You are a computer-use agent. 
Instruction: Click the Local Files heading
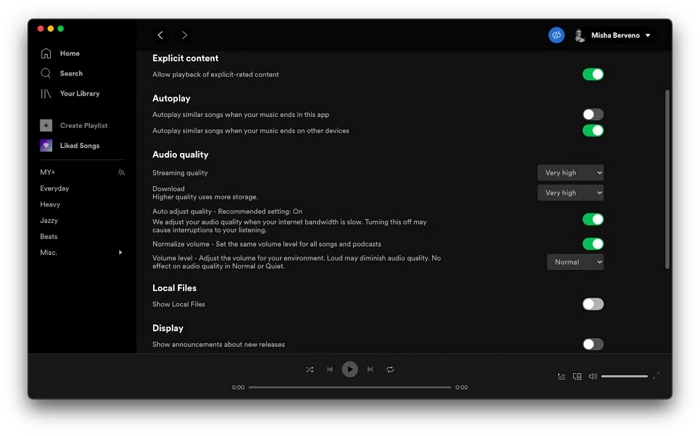click(x=175, y=288)
